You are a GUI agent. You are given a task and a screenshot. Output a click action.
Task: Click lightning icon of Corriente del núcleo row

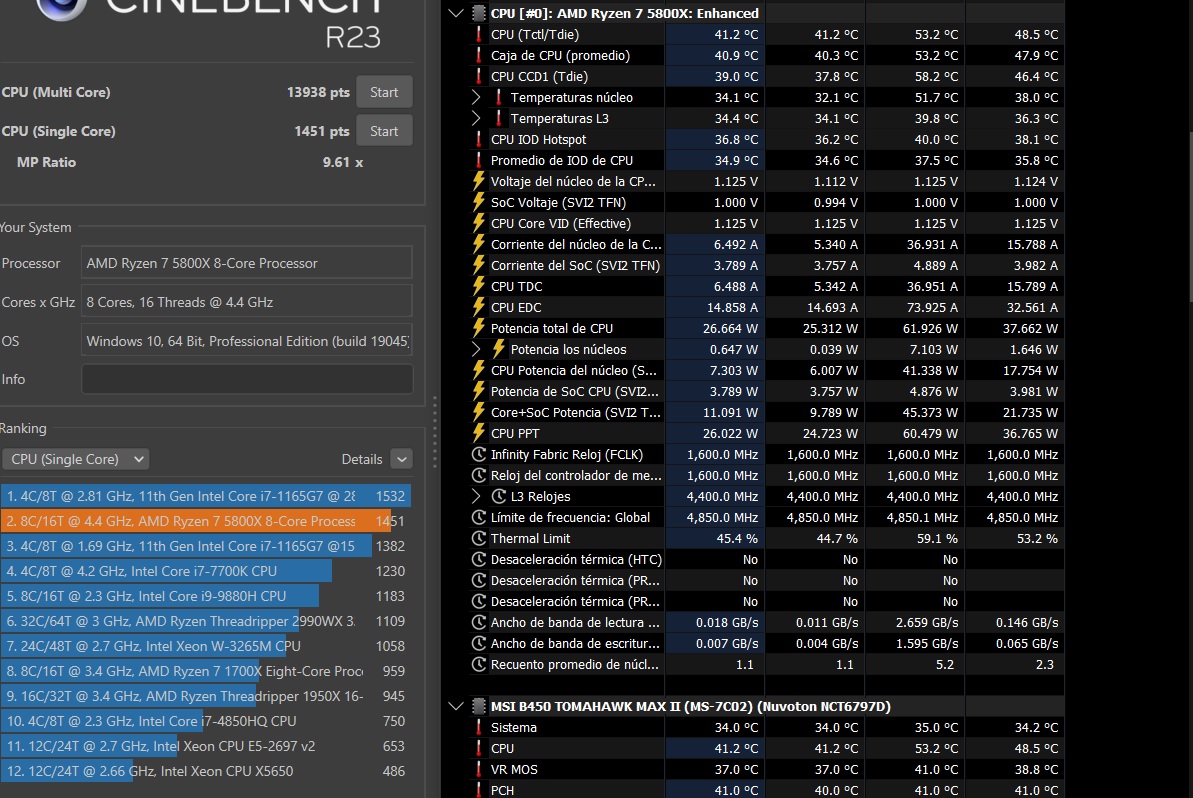pyautogui.click(x=479, y=244)
